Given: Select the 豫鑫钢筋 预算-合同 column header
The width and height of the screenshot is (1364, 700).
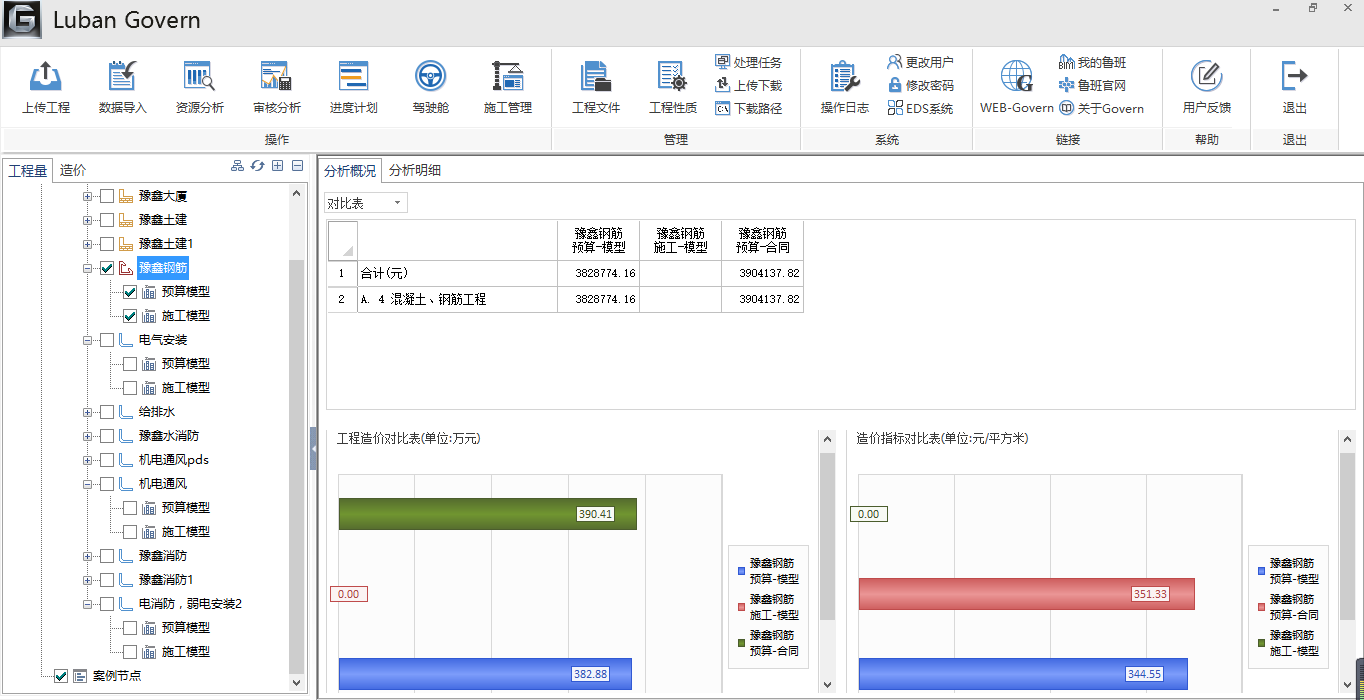Looking at the screenshot, I should [763, 241].
